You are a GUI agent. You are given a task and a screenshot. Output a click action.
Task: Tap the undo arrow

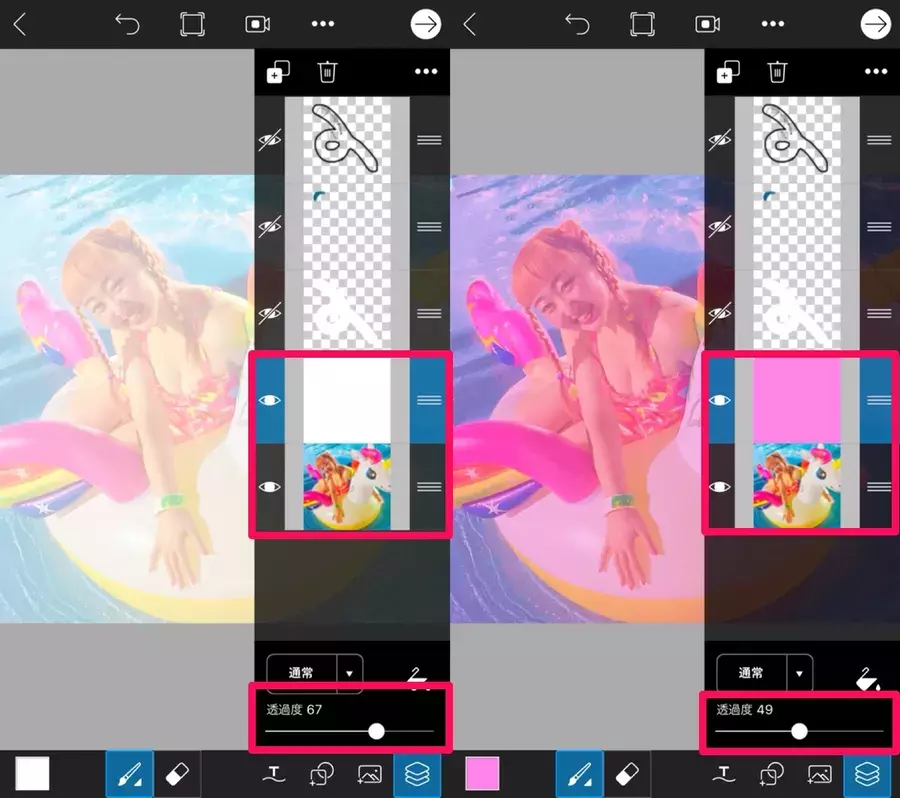point(128,23)
